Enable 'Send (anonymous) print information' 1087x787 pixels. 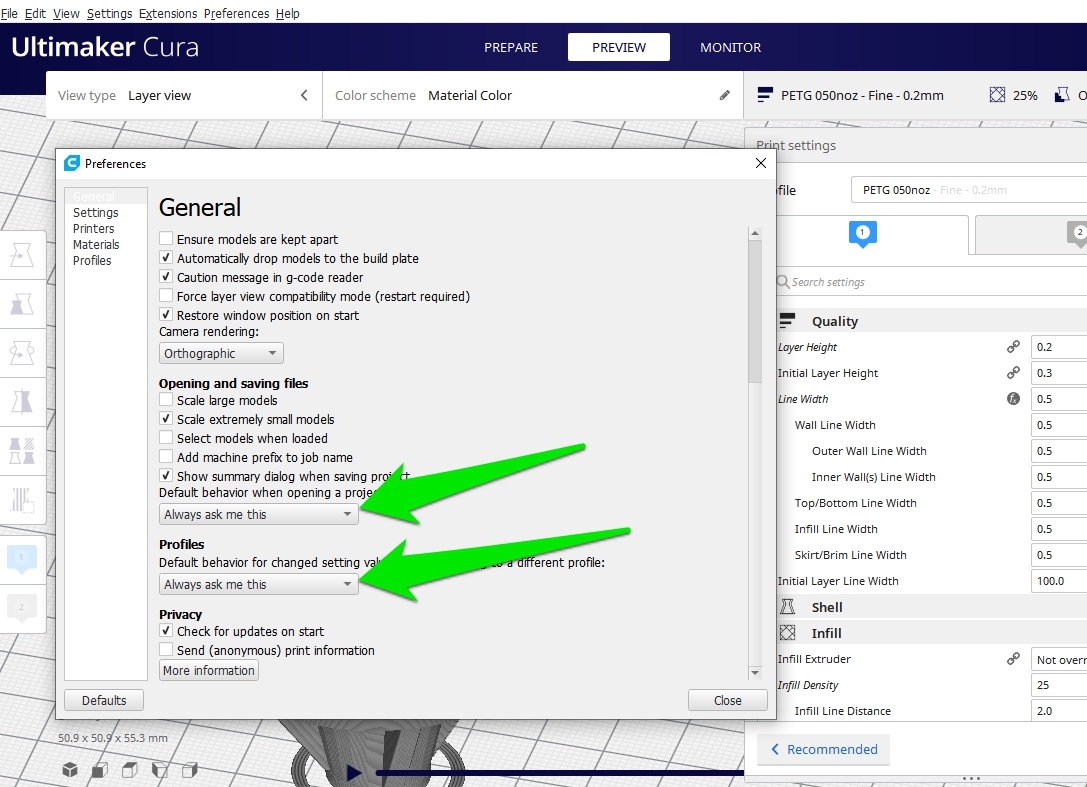(x=165, y=650)
